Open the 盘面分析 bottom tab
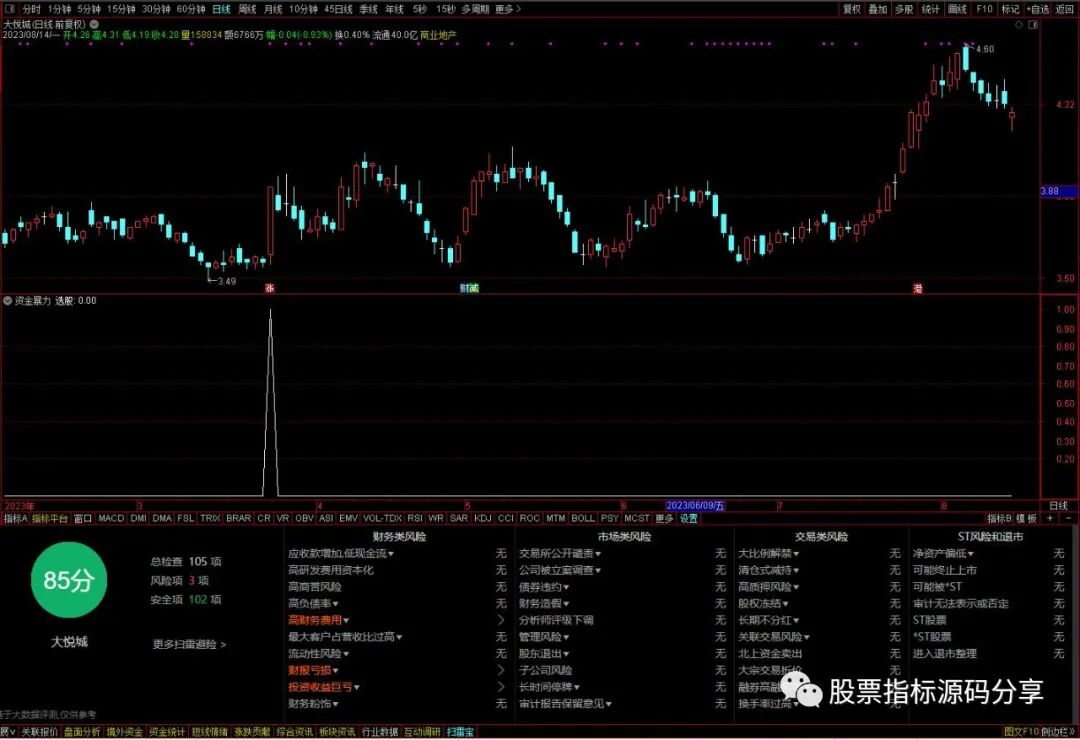The image size is (1080, 740). [83, 732]
